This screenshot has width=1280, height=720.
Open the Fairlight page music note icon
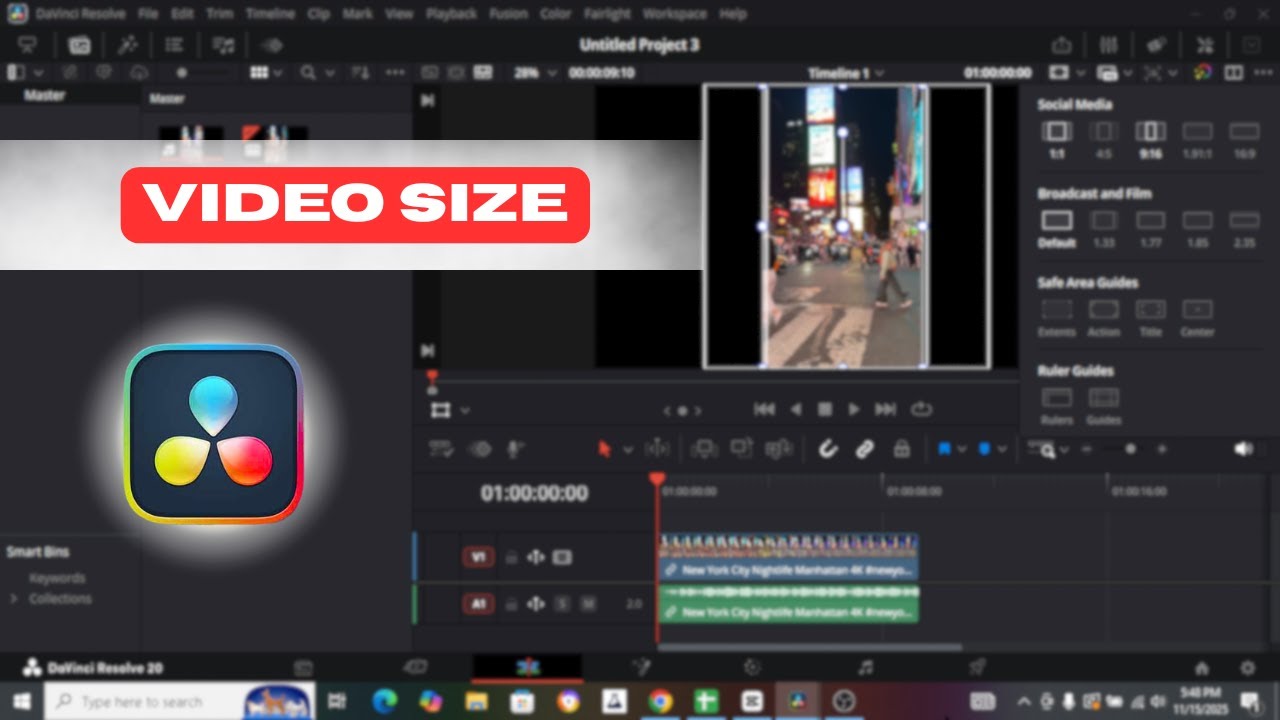click(x=866, y=668)
